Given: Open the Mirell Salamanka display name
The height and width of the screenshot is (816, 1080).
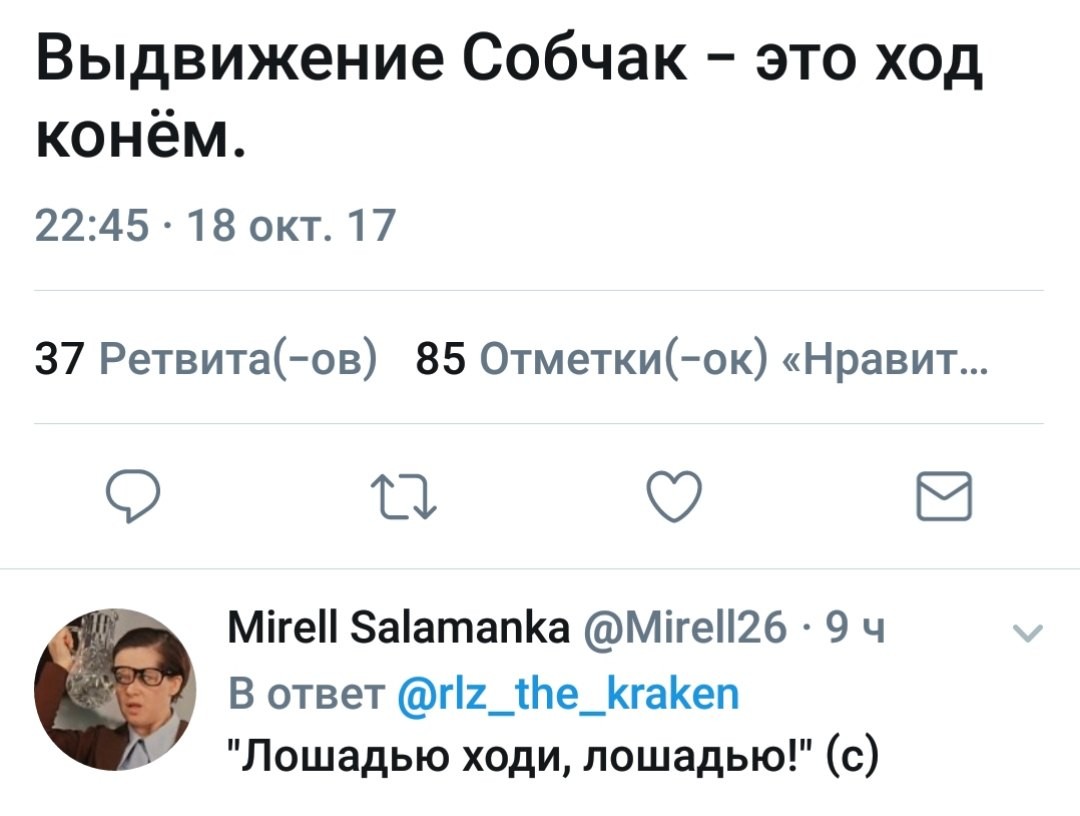Looking at the screenshot, I should [397, 632].
